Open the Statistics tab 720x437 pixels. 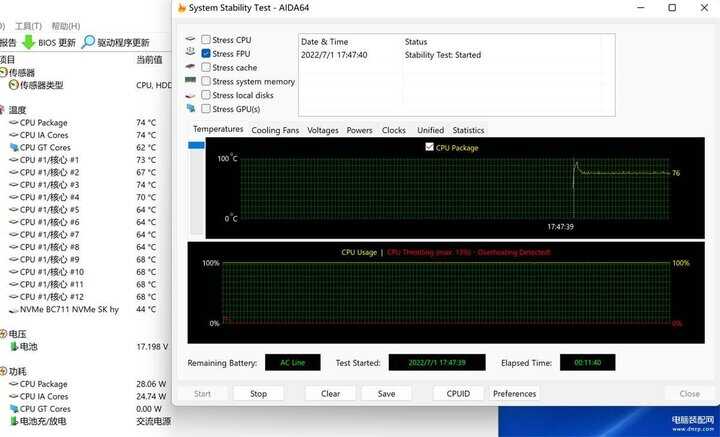tap(468, 130)
